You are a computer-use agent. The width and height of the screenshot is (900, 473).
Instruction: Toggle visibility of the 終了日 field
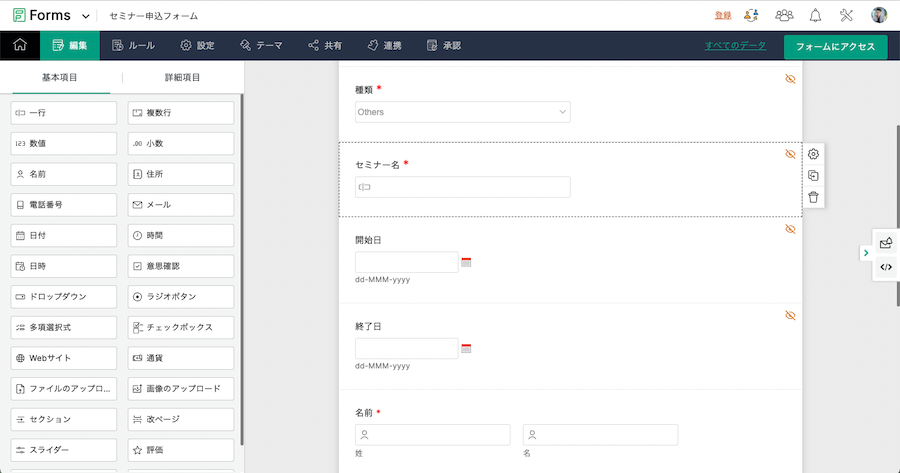click(790, 315)
